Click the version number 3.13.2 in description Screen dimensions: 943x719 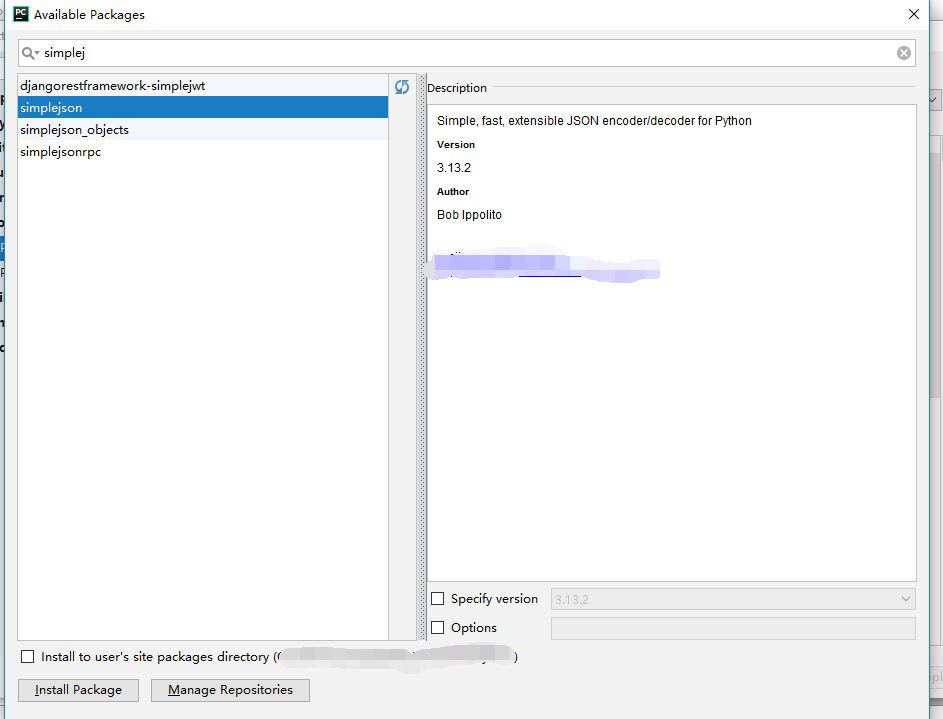pyautogui.click(x=454, y=168)
